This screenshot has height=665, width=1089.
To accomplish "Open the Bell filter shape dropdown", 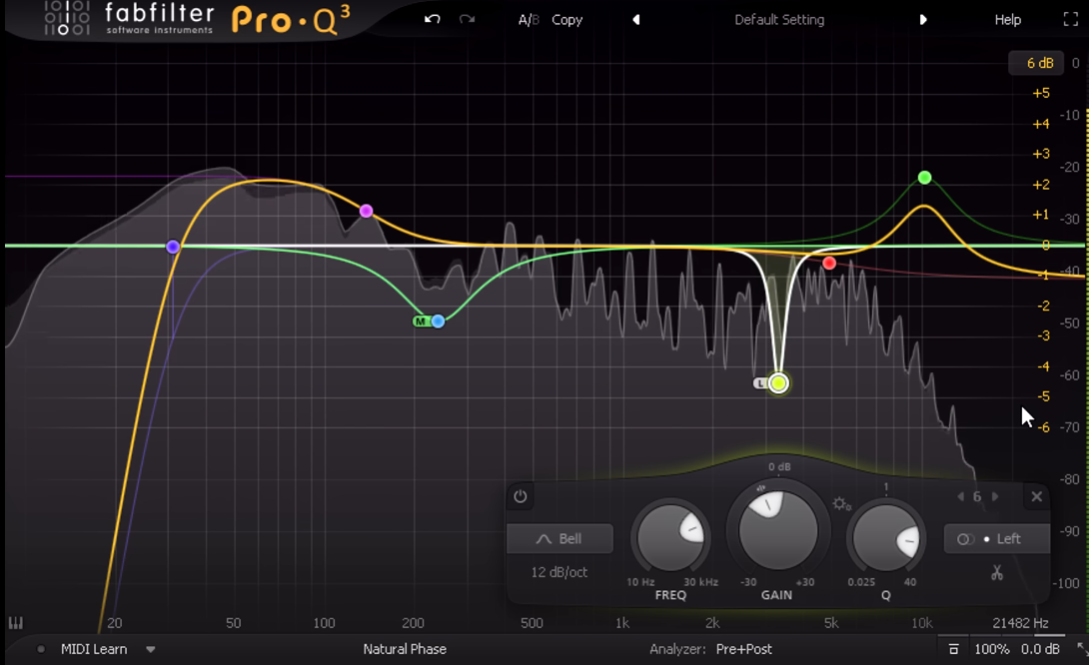I will (x=560, y=539).
